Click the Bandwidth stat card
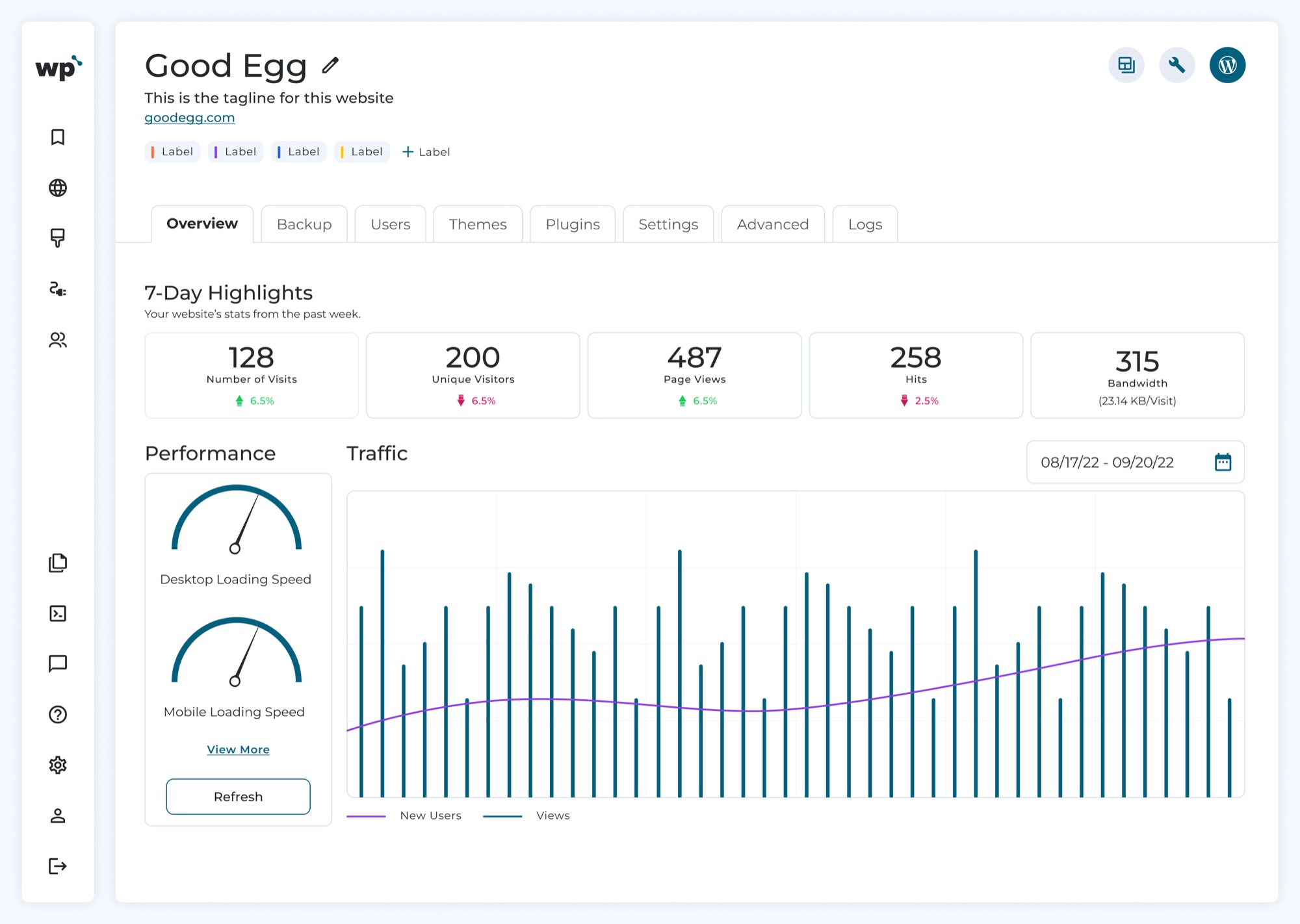The height and width of the screenshot is (924, 1300). tap(1137, 376)
